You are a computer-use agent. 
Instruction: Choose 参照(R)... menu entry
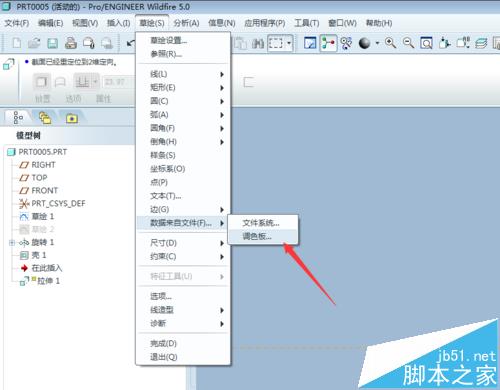point(183,54)
